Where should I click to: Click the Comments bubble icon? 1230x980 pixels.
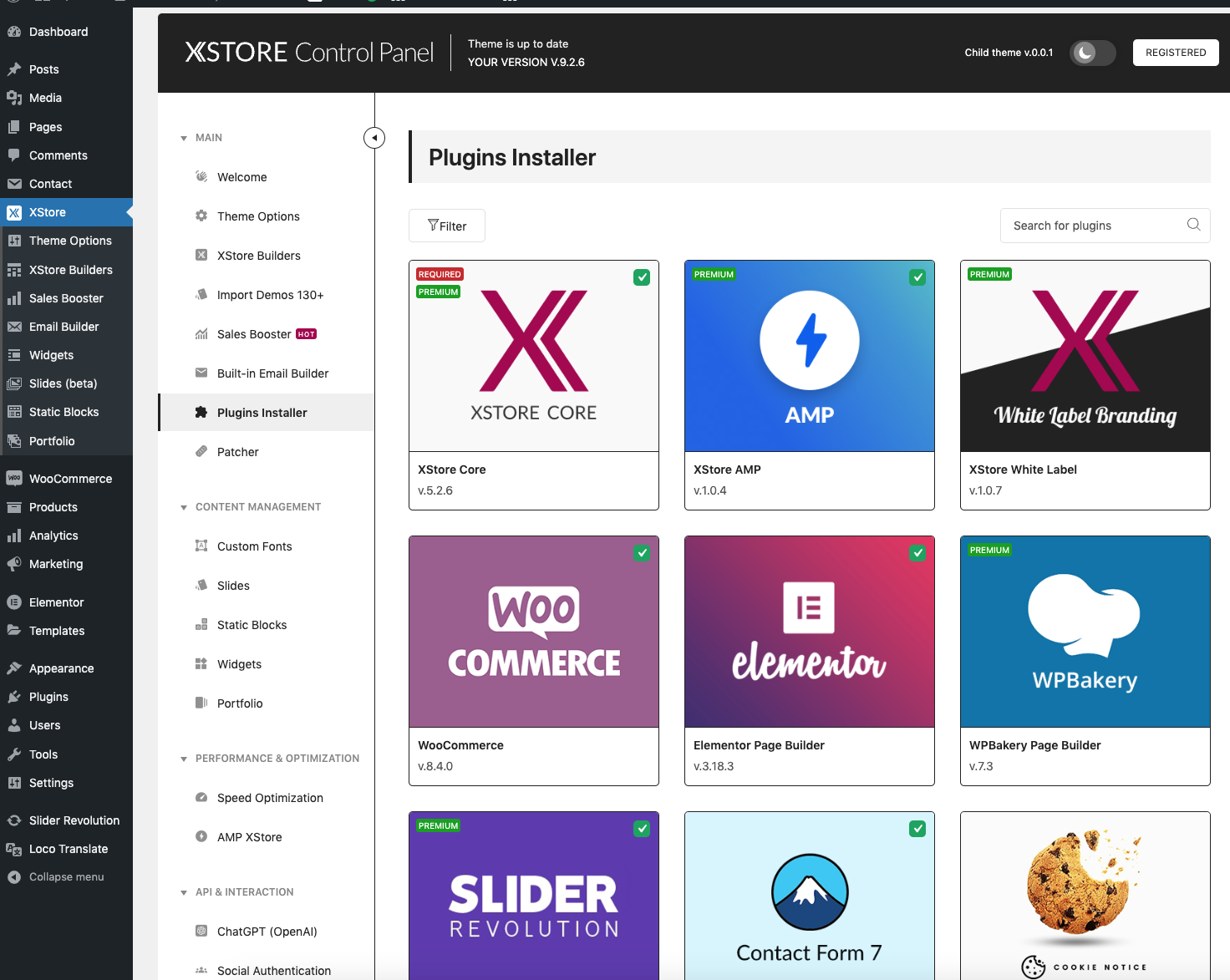pyautogui.click(x=14, y=155)
